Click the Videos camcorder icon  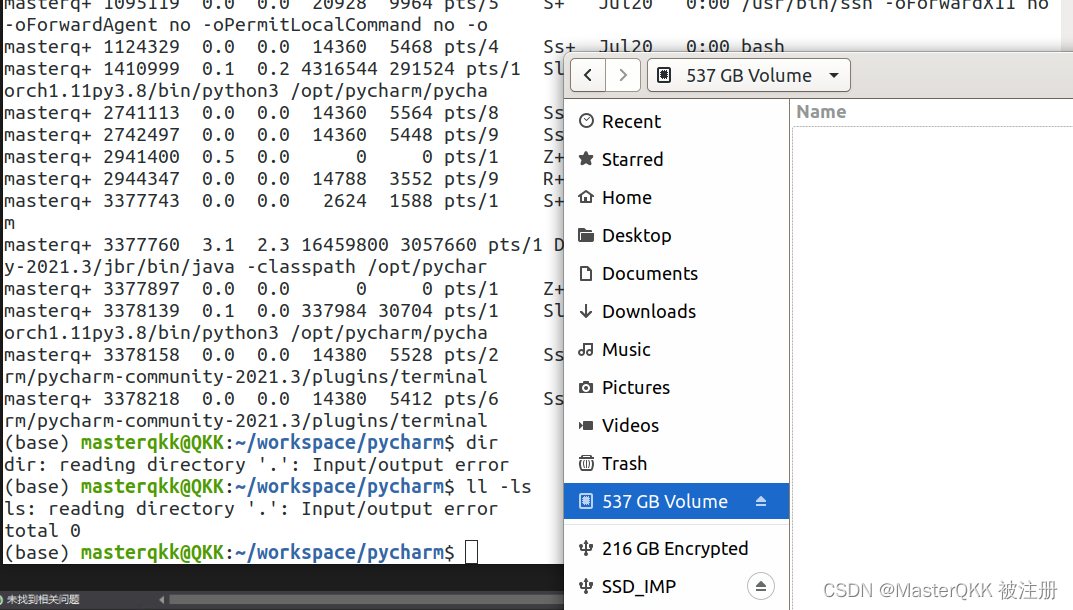pos(586,425)
